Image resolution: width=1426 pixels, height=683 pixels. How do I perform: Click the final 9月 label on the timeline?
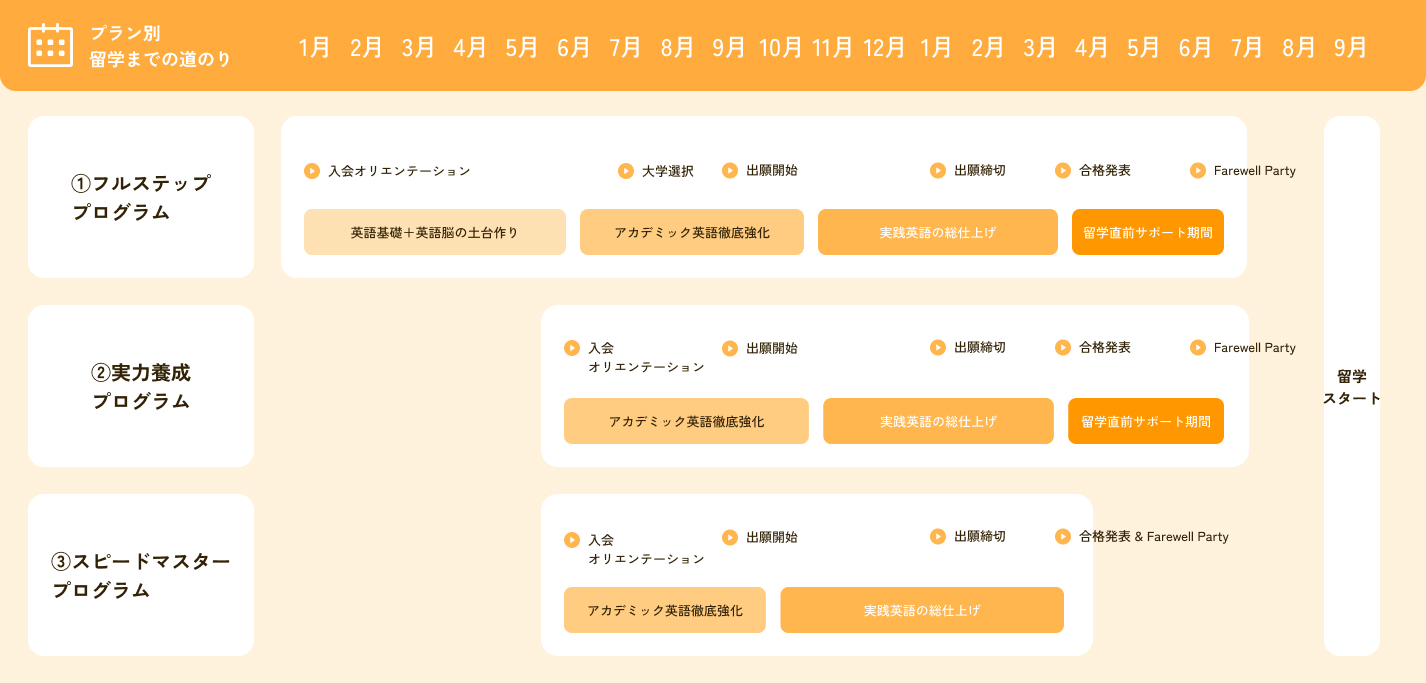click(1350, 47)
